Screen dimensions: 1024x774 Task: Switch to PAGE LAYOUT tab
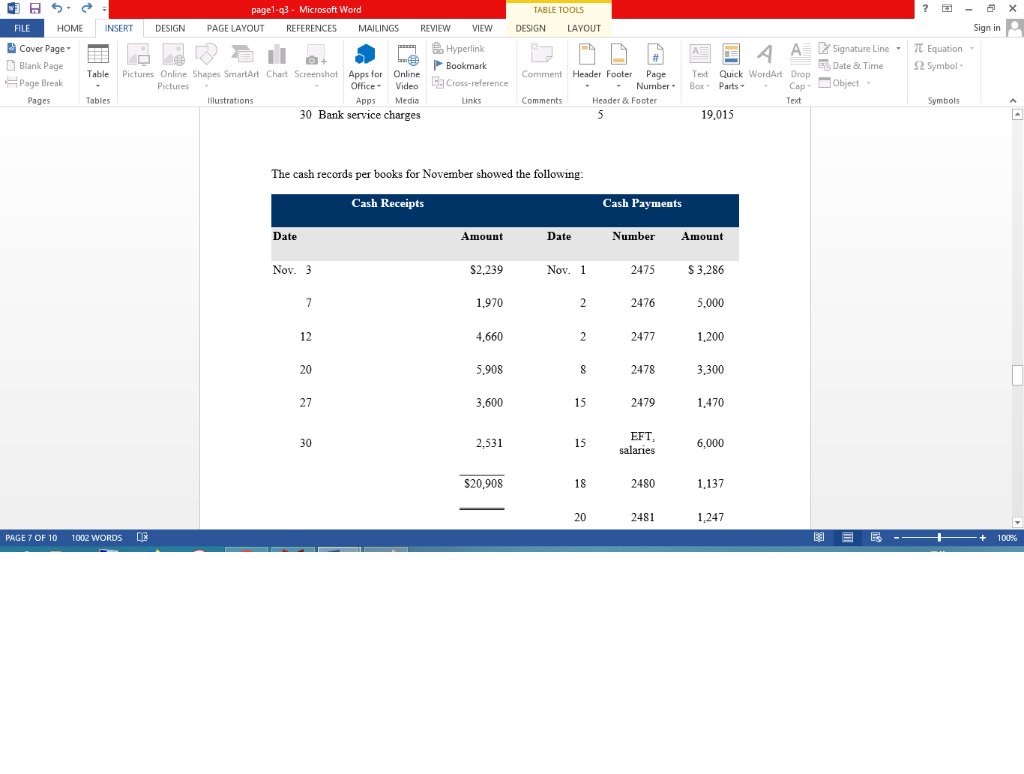(236, 28)
